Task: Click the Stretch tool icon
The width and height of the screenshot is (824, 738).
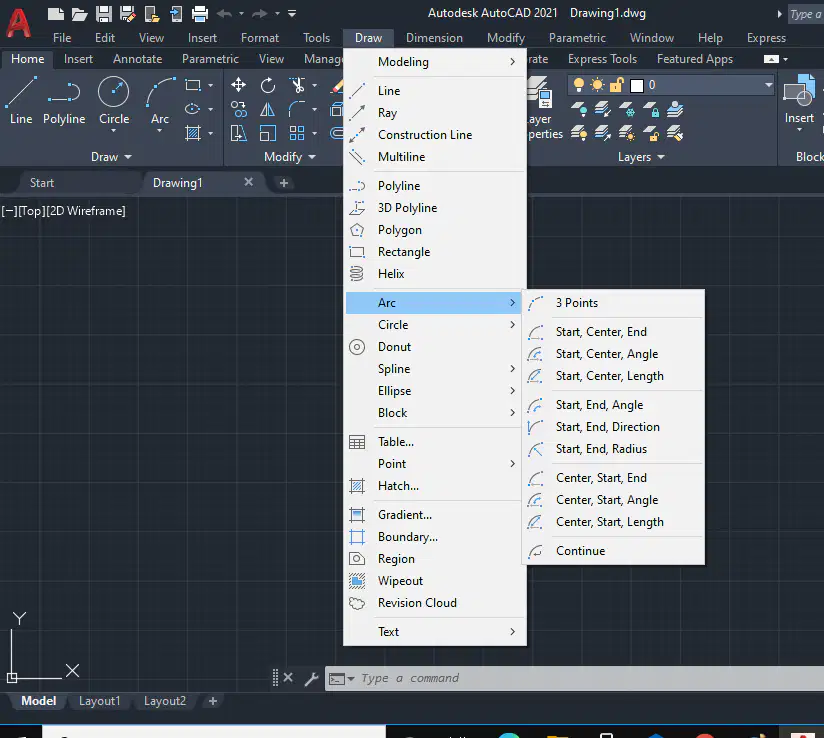Action: 239,134
